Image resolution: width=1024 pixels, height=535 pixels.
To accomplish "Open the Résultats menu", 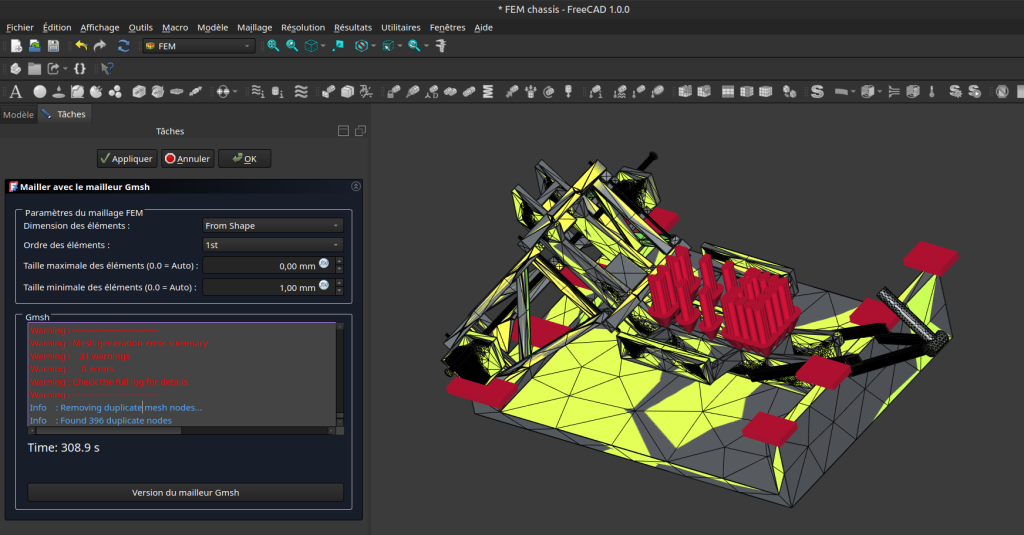I will pos(353,27).
